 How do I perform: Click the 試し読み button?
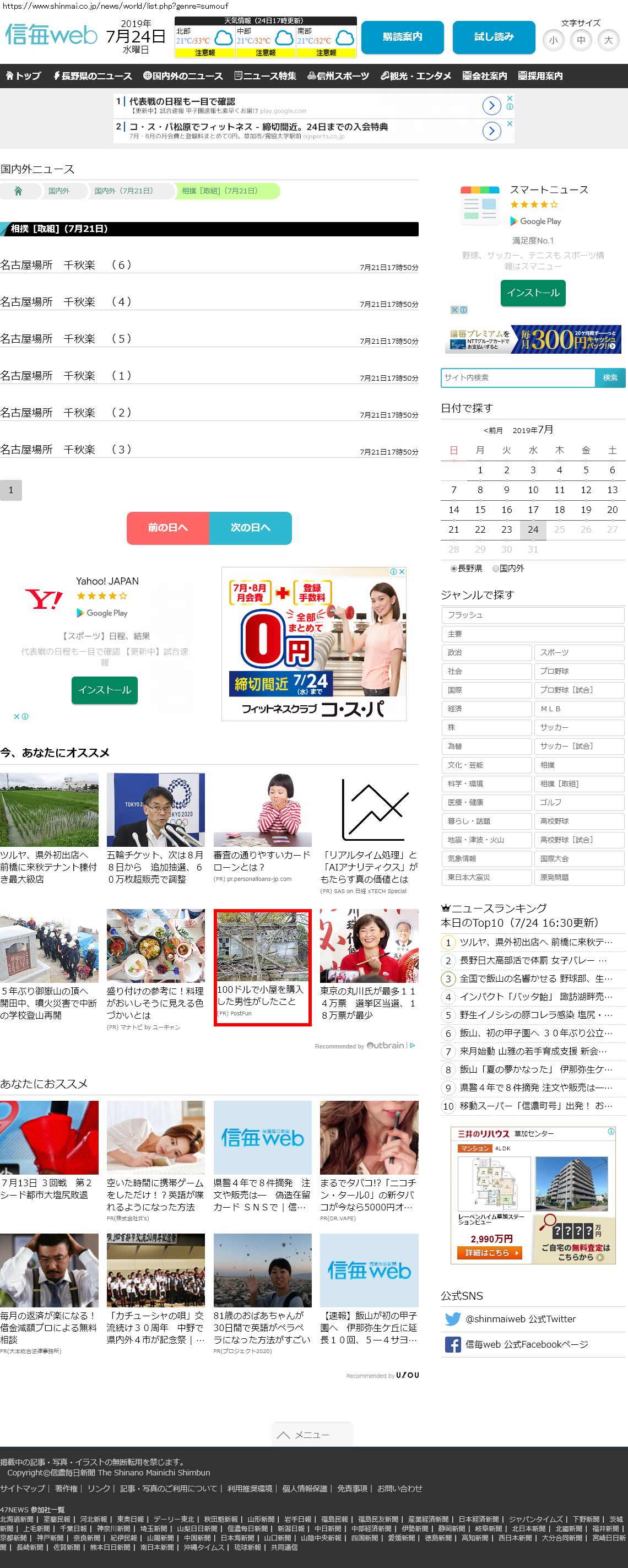(x=494, y=37)
